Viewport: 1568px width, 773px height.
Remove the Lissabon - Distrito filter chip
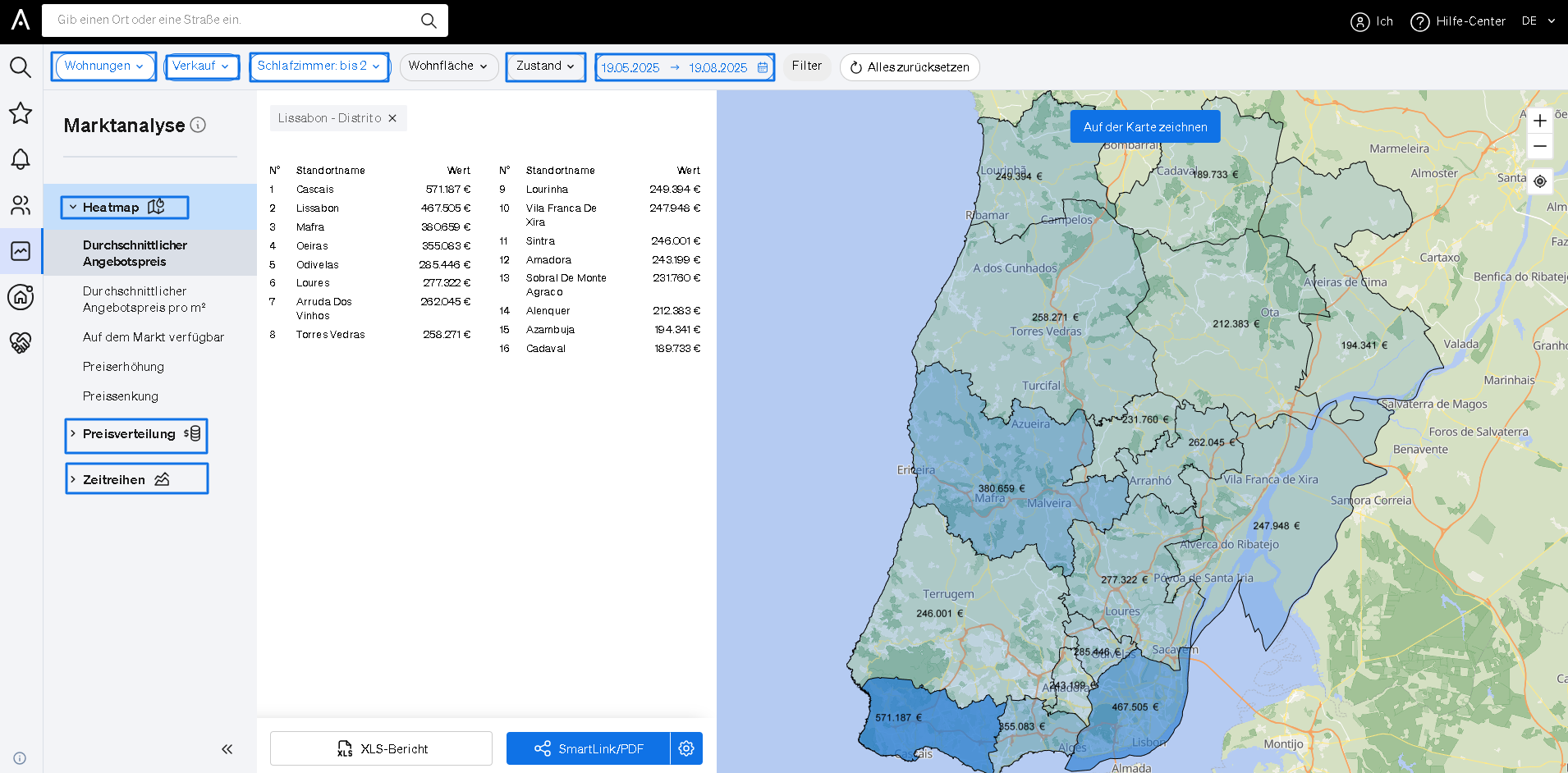click(392, 118)
